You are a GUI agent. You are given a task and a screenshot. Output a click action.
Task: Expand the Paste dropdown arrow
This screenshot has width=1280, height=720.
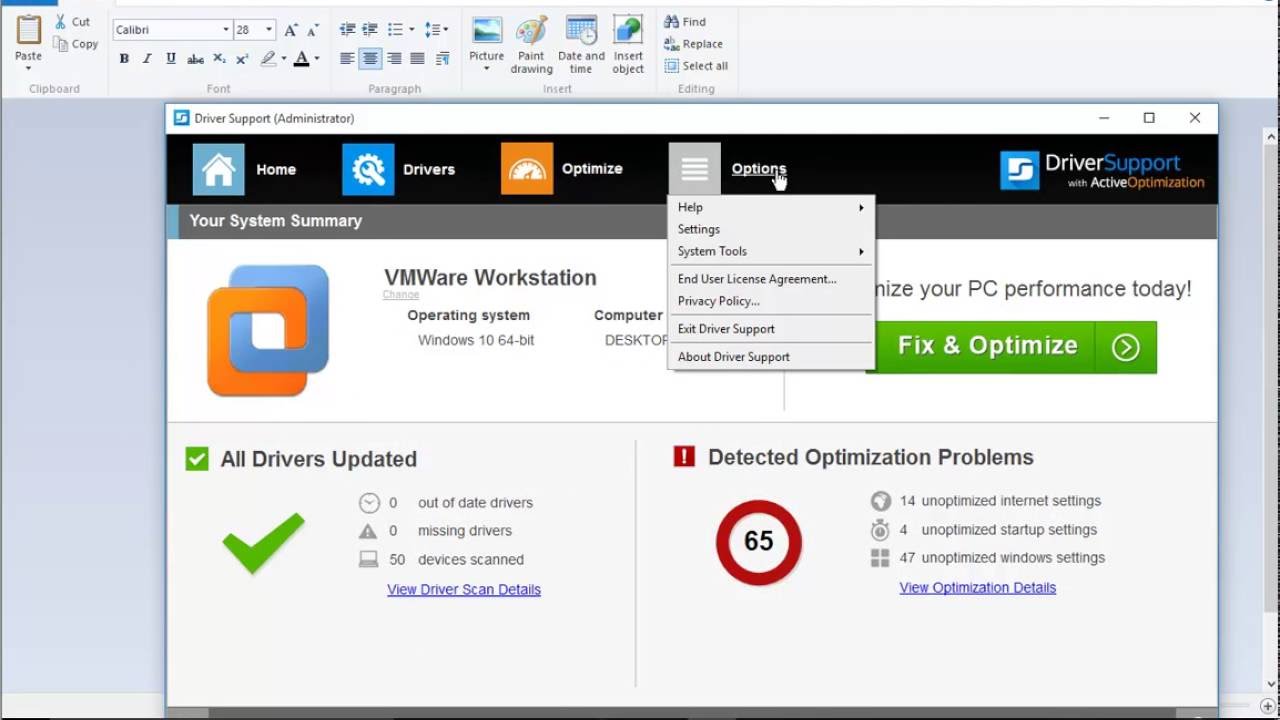pyautogui.click(x=29, y=68)
